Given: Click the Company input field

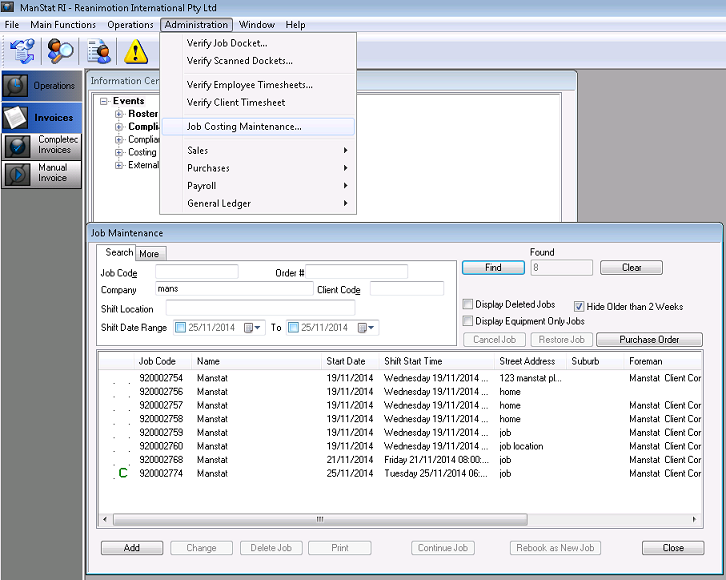Looking at the screenshot, I should 234,289.
